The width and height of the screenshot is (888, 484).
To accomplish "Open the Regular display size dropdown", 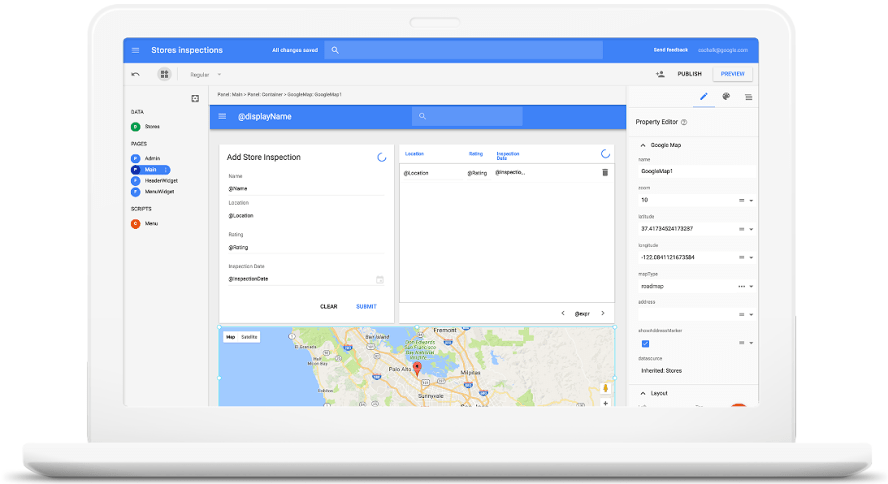I will (206, 75).
